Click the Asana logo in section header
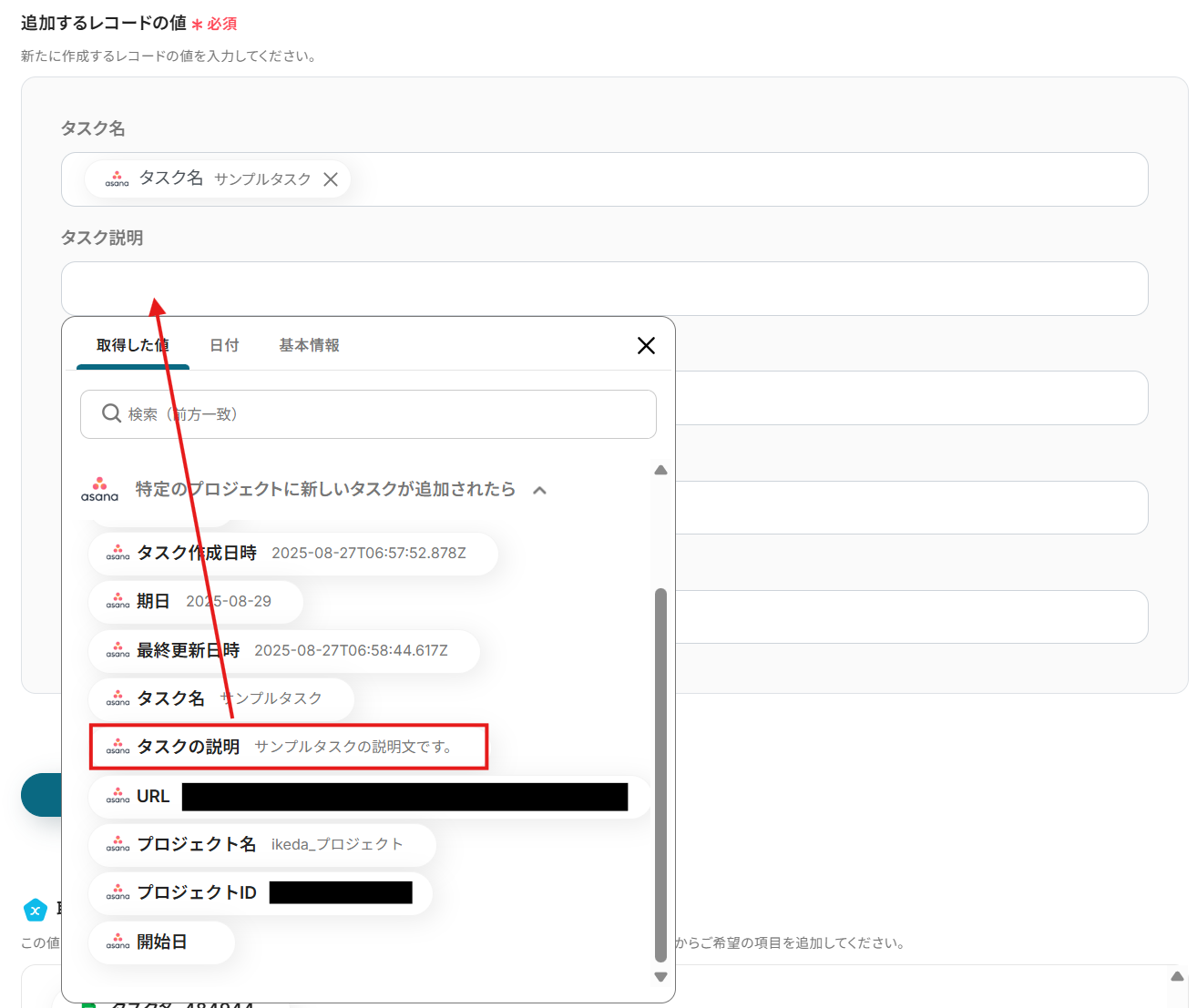Image resolution: width=1197 pixels, height=1008 pixels. pyautogui.click(x=99, y=489)
